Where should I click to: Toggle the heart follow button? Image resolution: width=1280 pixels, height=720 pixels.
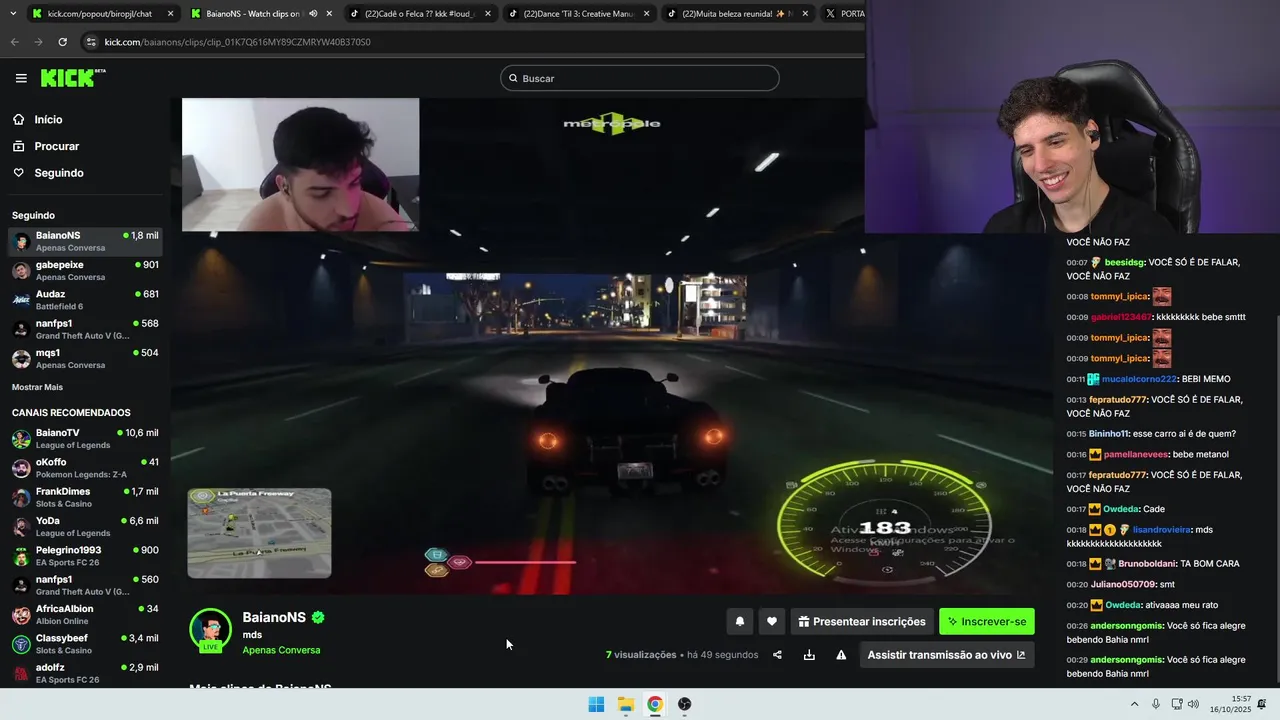[x=771, y=621]
